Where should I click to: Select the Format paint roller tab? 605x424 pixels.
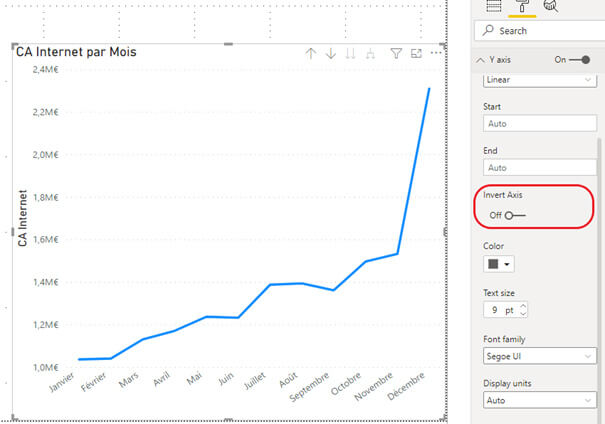(522, 6)
